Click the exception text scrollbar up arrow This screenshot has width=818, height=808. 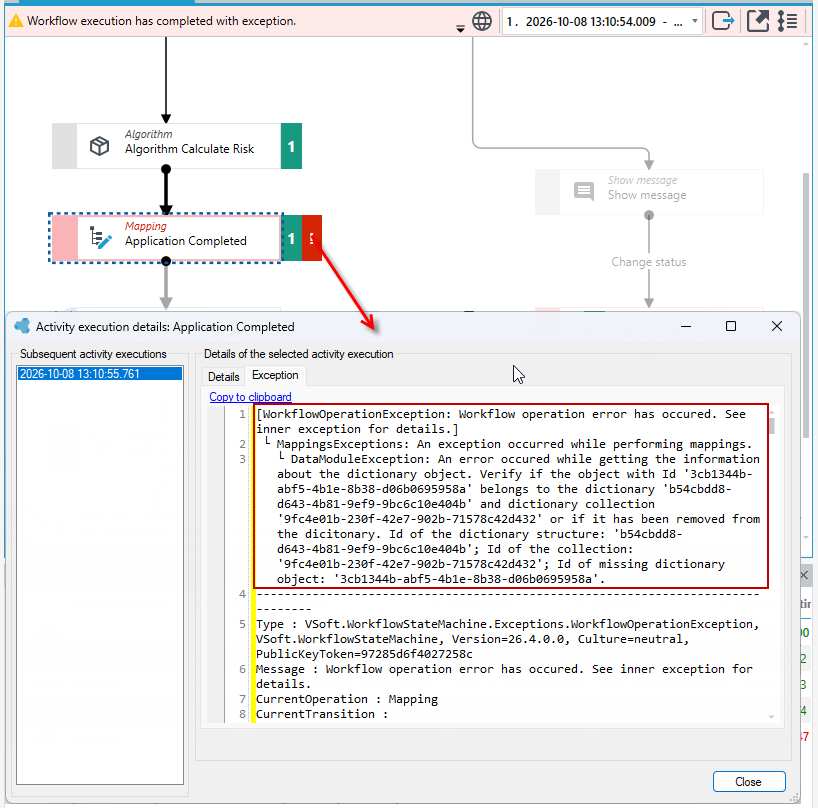pyautogui.click(x=772, y=413)
